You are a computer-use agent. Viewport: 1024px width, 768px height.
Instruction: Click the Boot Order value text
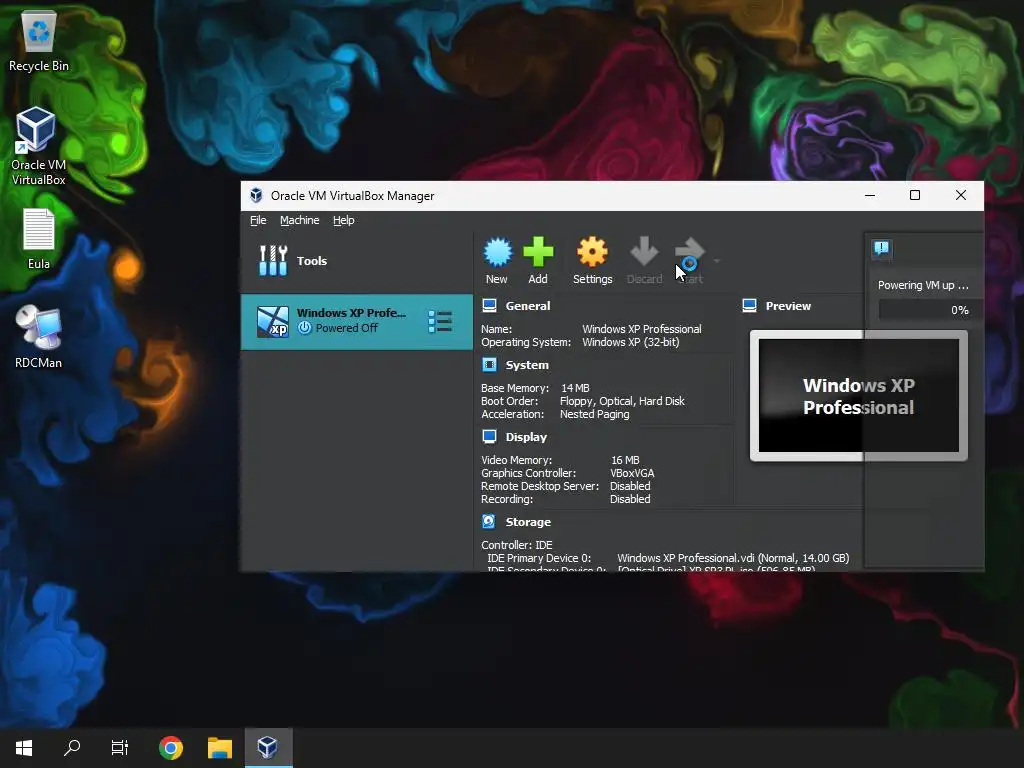[622, 401]
